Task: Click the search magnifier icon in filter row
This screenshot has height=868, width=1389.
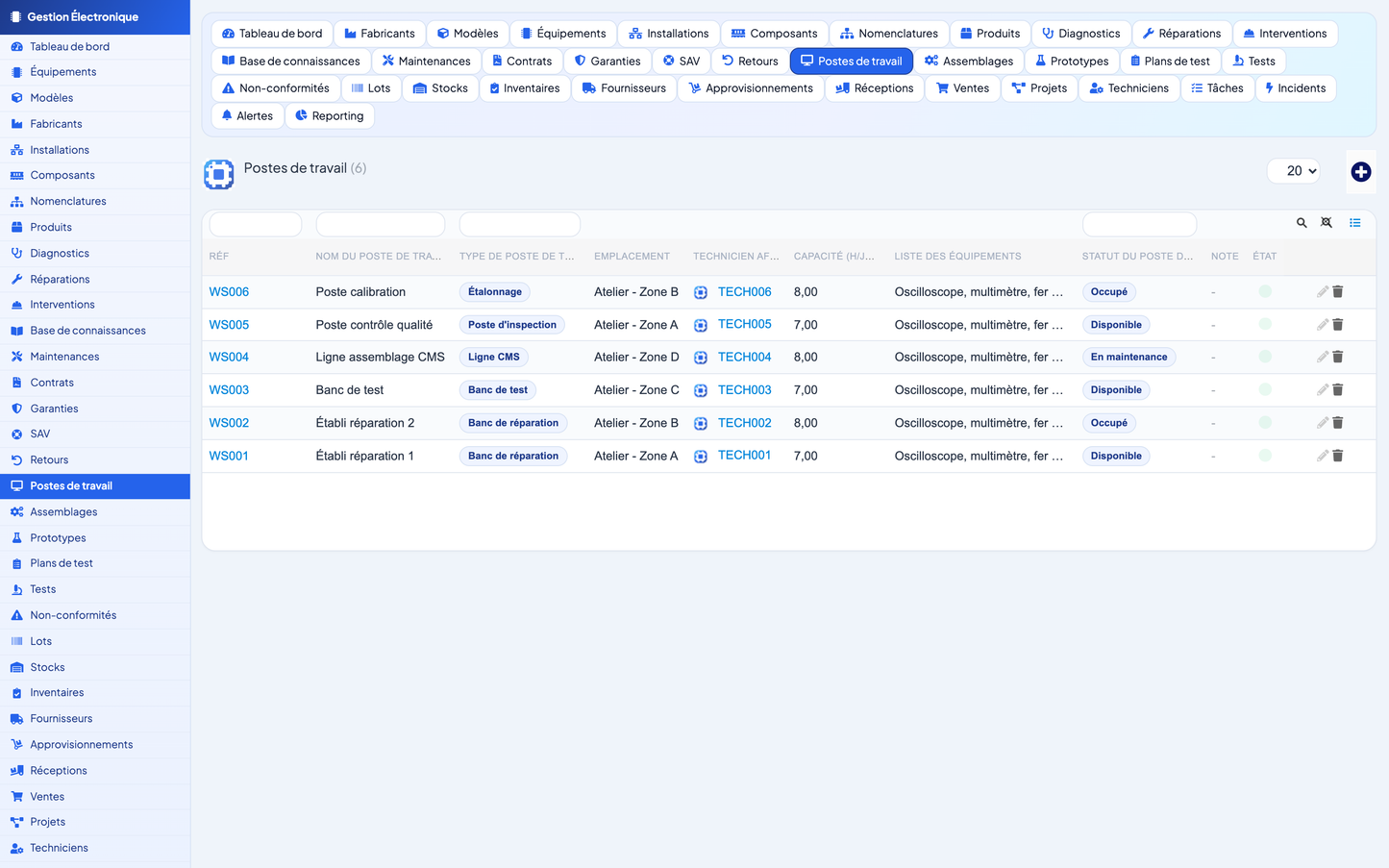Action: (1302, 223)
